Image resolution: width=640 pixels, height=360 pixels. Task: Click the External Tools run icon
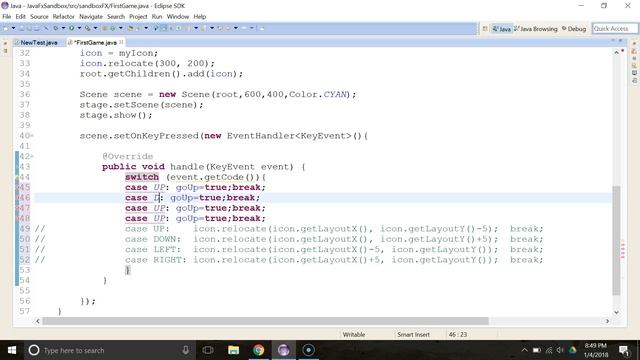(87, 28)
